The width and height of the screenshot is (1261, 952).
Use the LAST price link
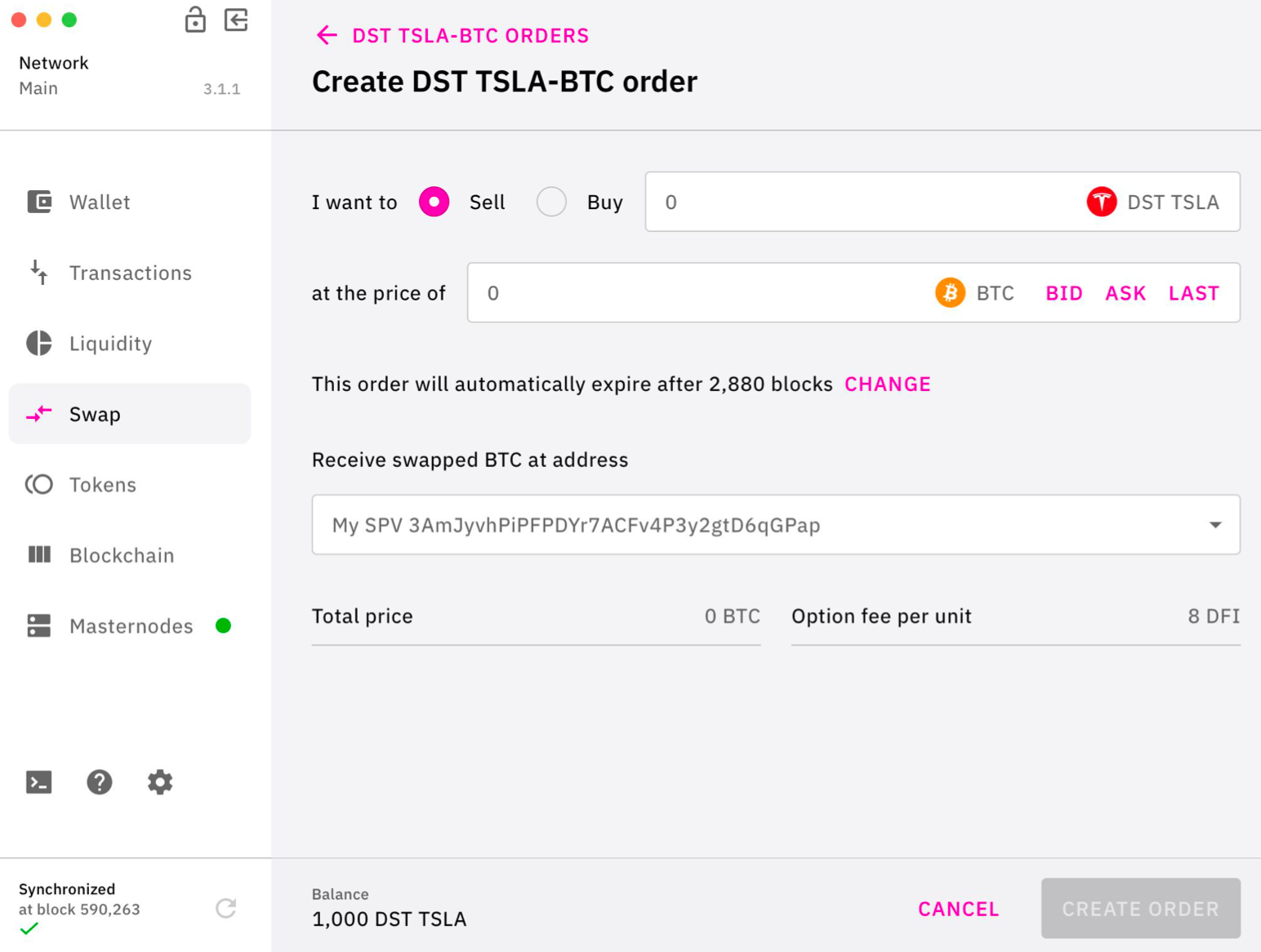[1193, 293]
